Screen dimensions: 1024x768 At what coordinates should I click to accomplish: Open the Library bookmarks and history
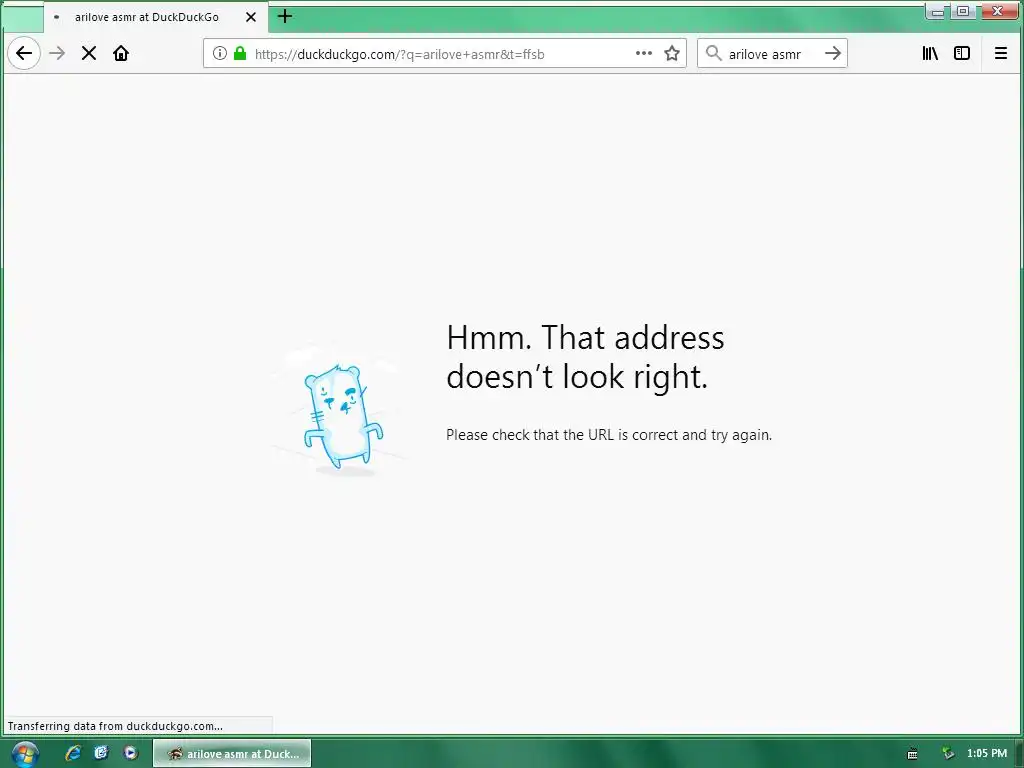pyautogui.click(x=930, y=54)
